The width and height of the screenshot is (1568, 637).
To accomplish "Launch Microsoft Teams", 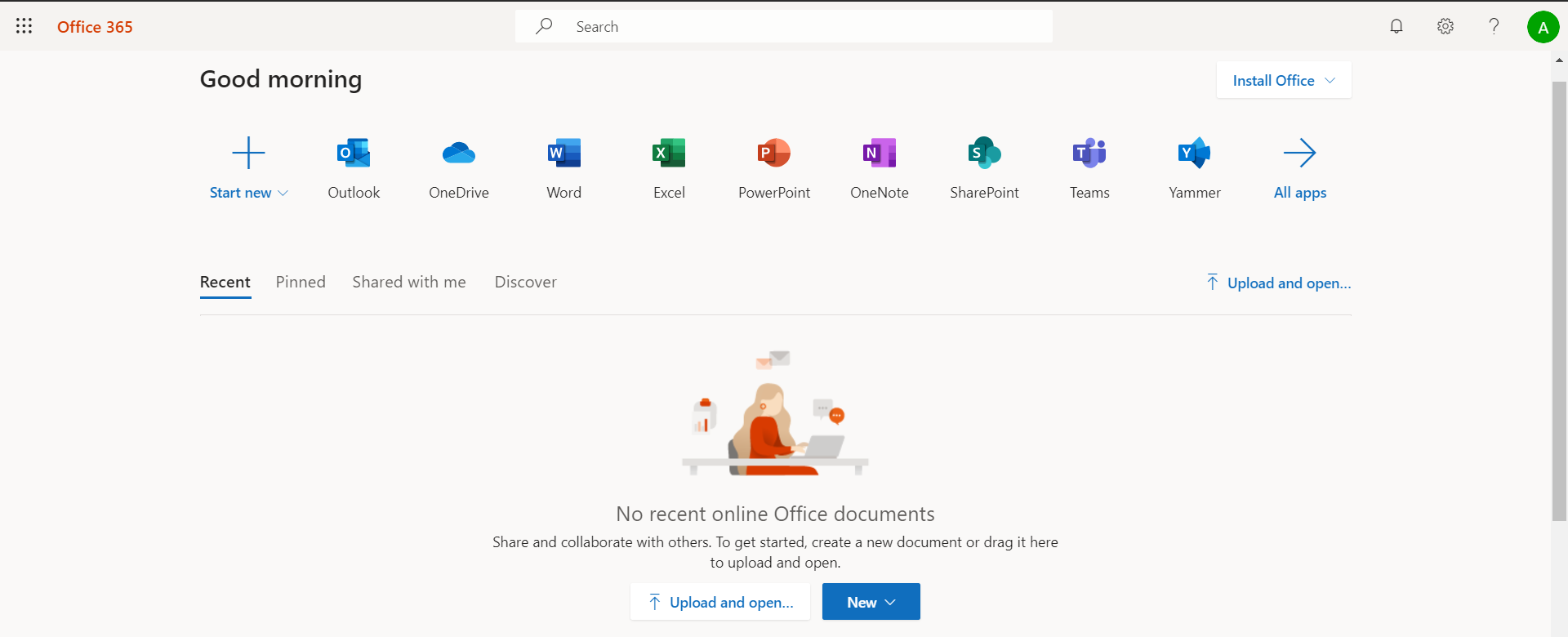I will click(x=1089, y=169).
